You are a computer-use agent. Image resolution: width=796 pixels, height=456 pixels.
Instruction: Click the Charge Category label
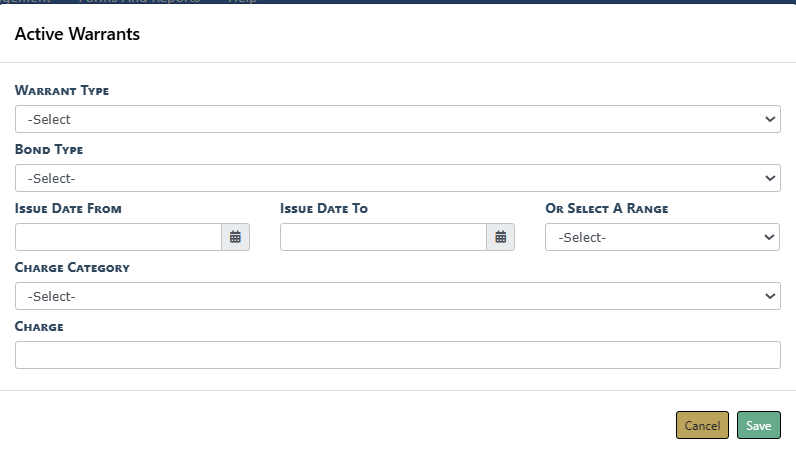(x=72, y=268)
